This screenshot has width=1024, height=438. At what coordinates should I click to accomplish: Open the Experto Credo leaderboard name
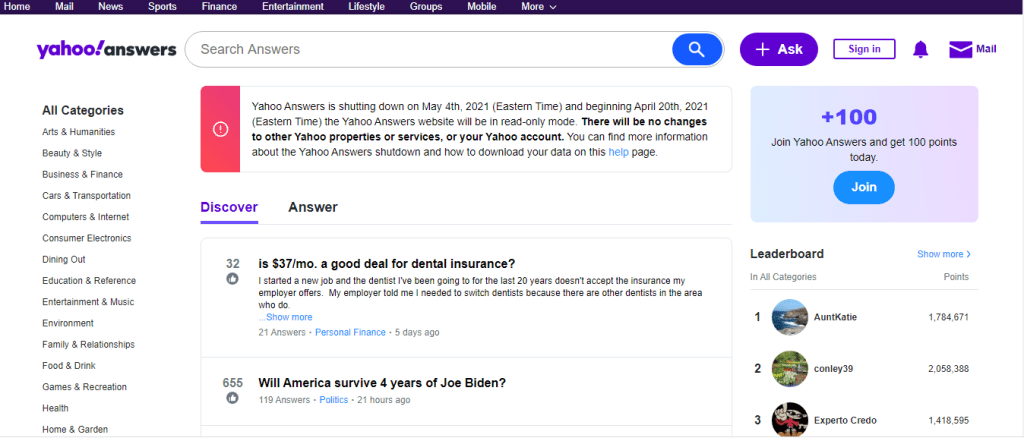845,420
